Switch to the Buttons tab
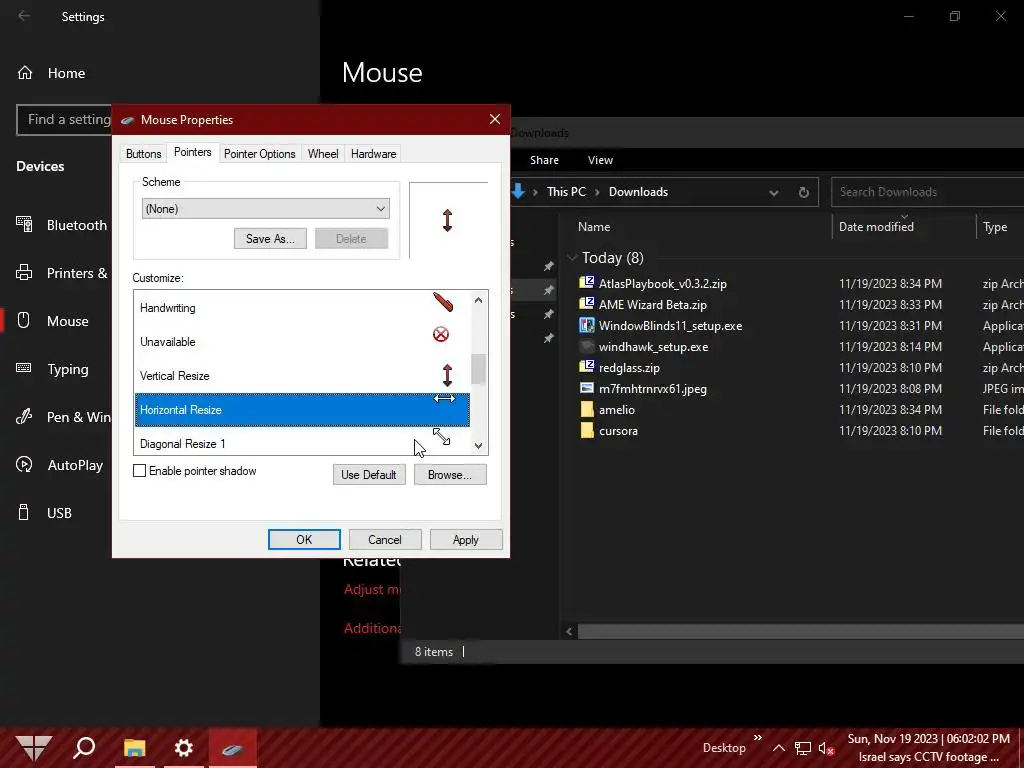This screenshot has width=1024, height=768. pos(144,153)
